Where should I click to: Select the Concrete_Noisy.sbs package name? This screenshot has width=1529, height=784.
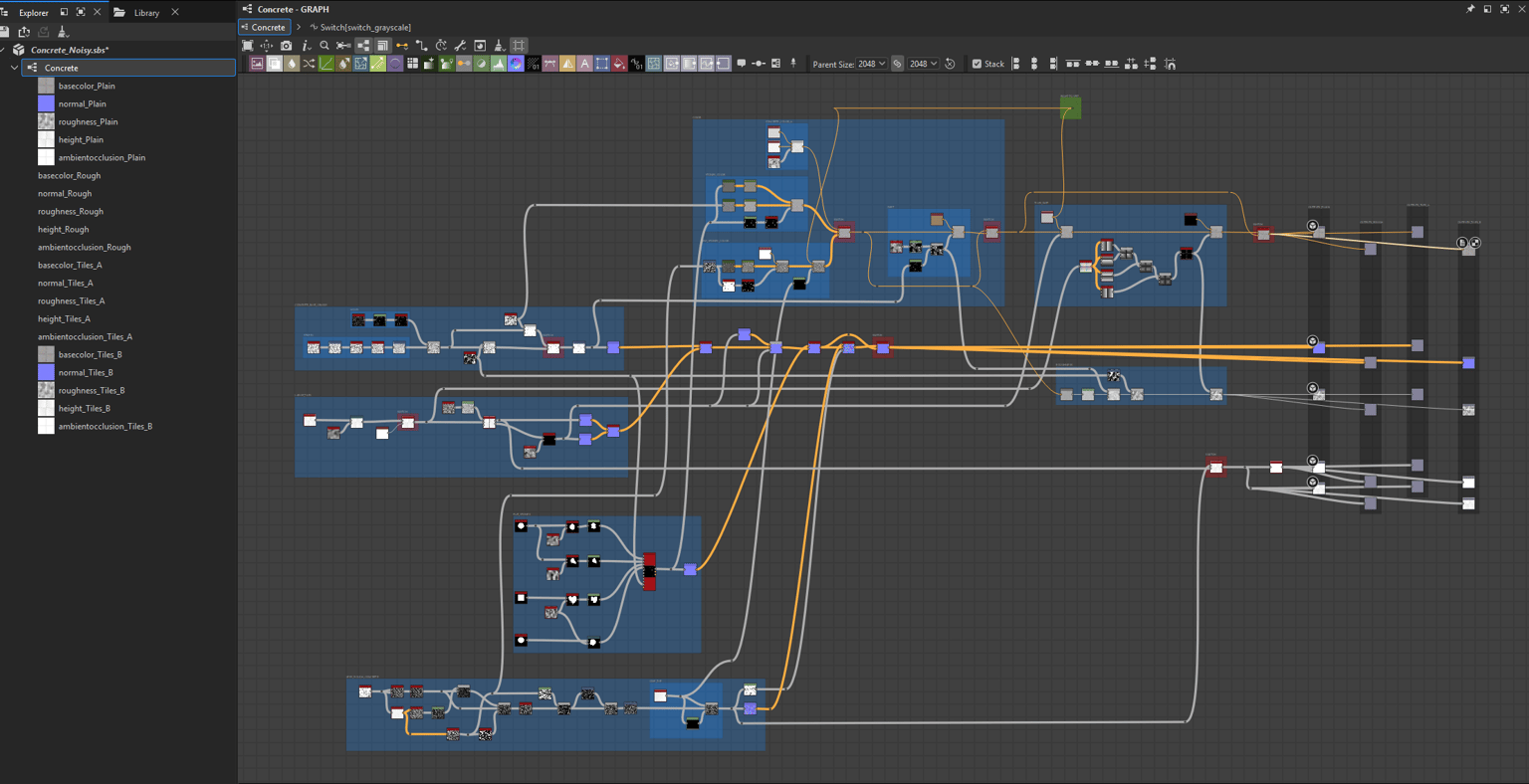tap(70, 50)
